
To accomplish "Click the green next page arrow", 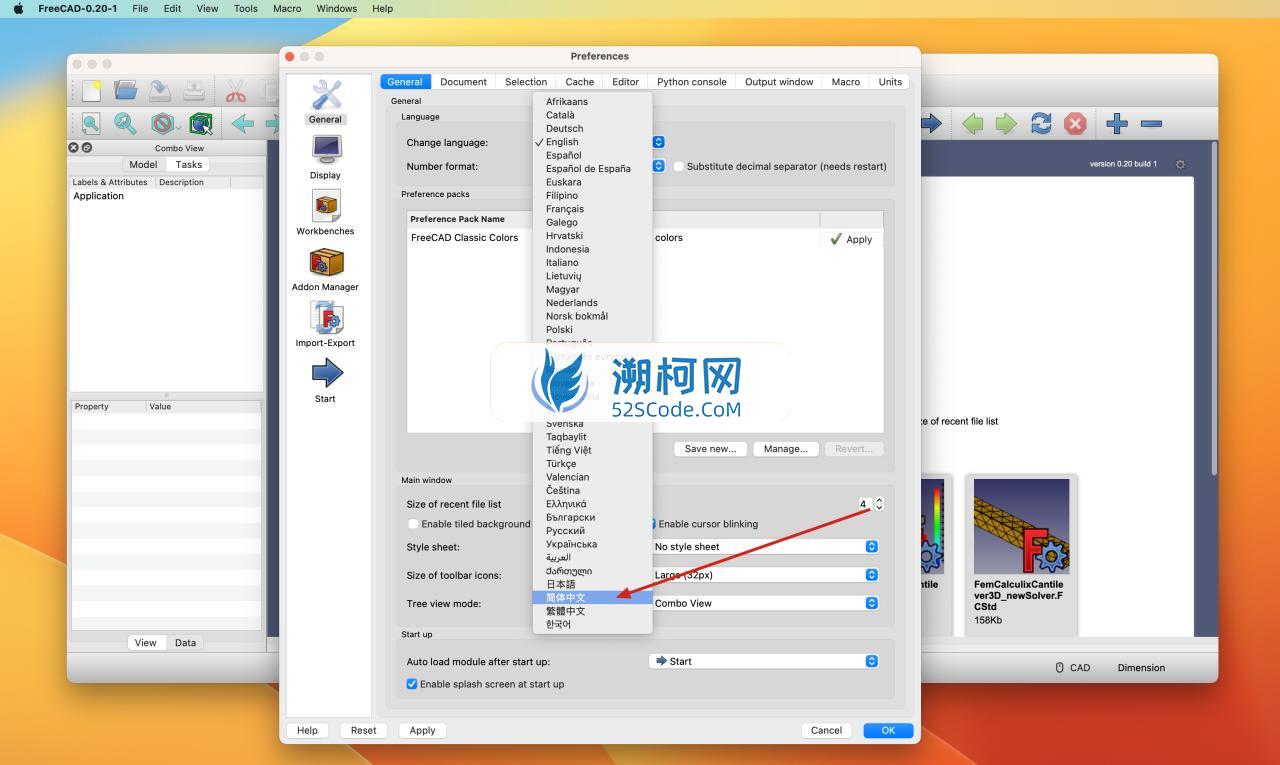I will [1006, 124].
